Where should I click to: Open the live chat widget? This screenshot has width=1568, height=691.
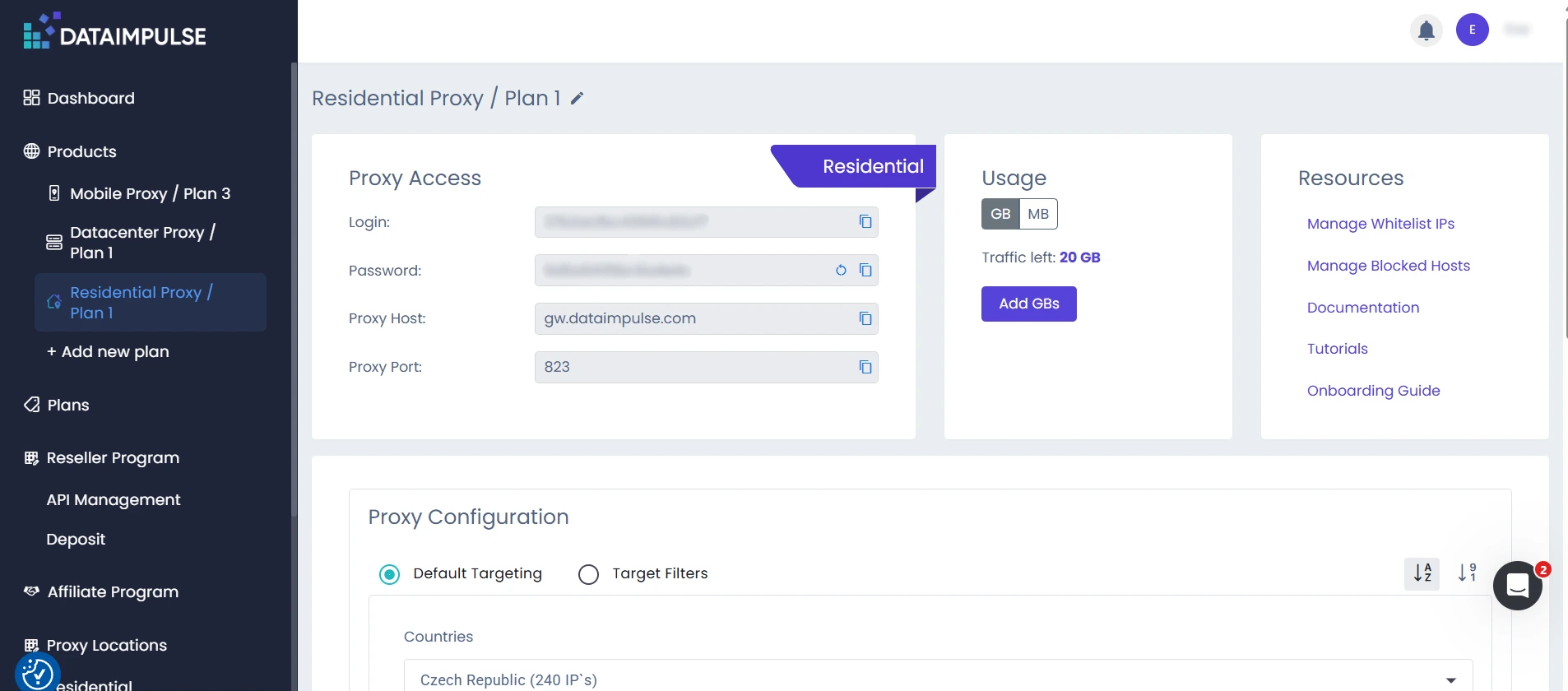click(1517, 586)
